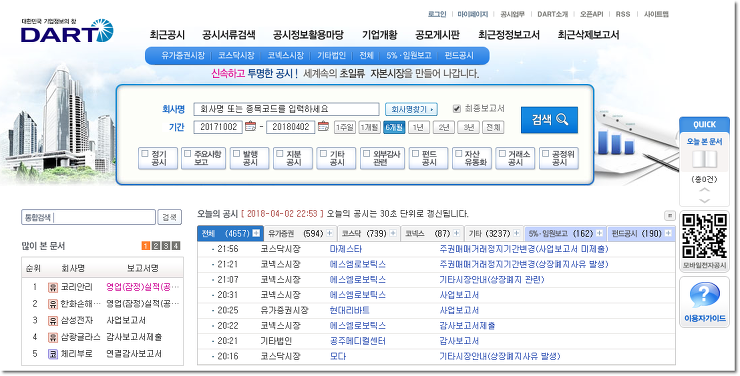Open the end date calendar picker

coord(323,126)
